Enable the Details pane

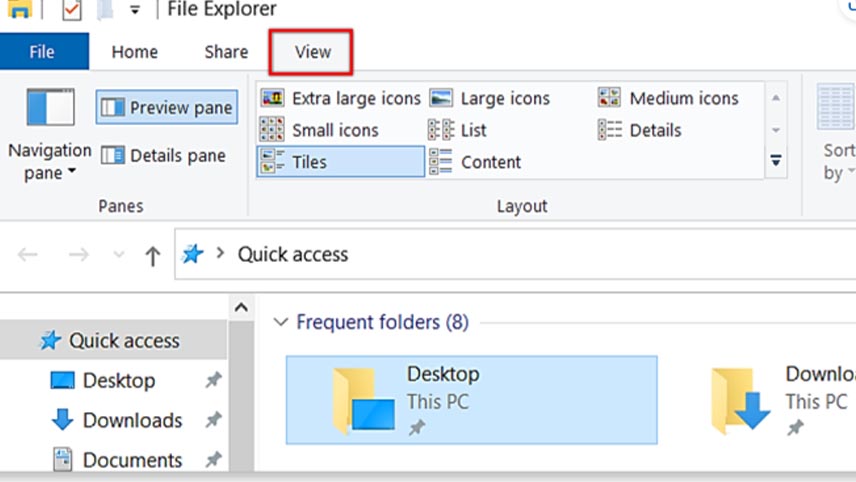pos(164,156)
